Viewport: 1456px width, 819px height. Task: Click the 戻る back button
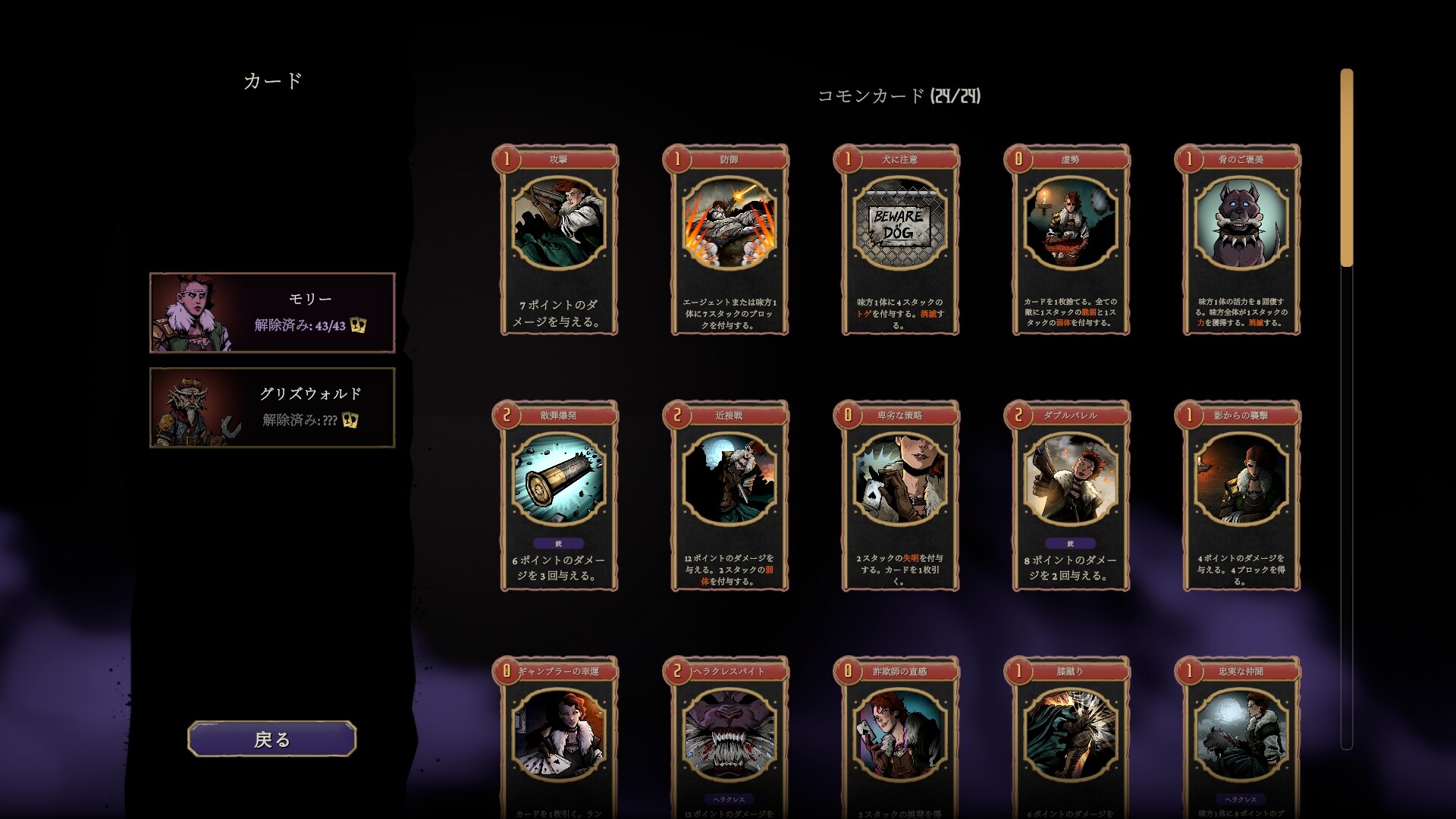272,739
